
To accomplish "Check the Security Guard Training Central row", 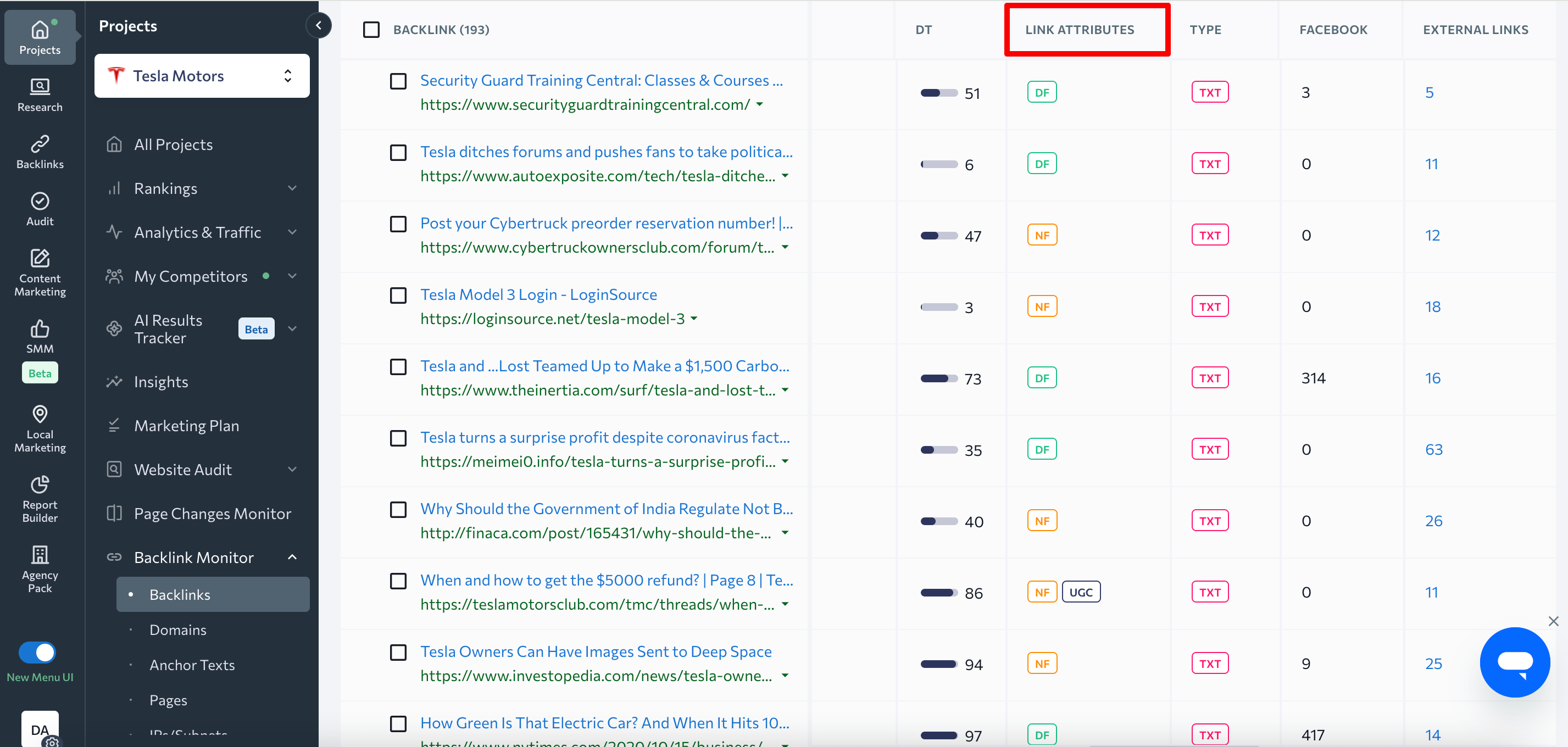I will (x=397, y=81).
